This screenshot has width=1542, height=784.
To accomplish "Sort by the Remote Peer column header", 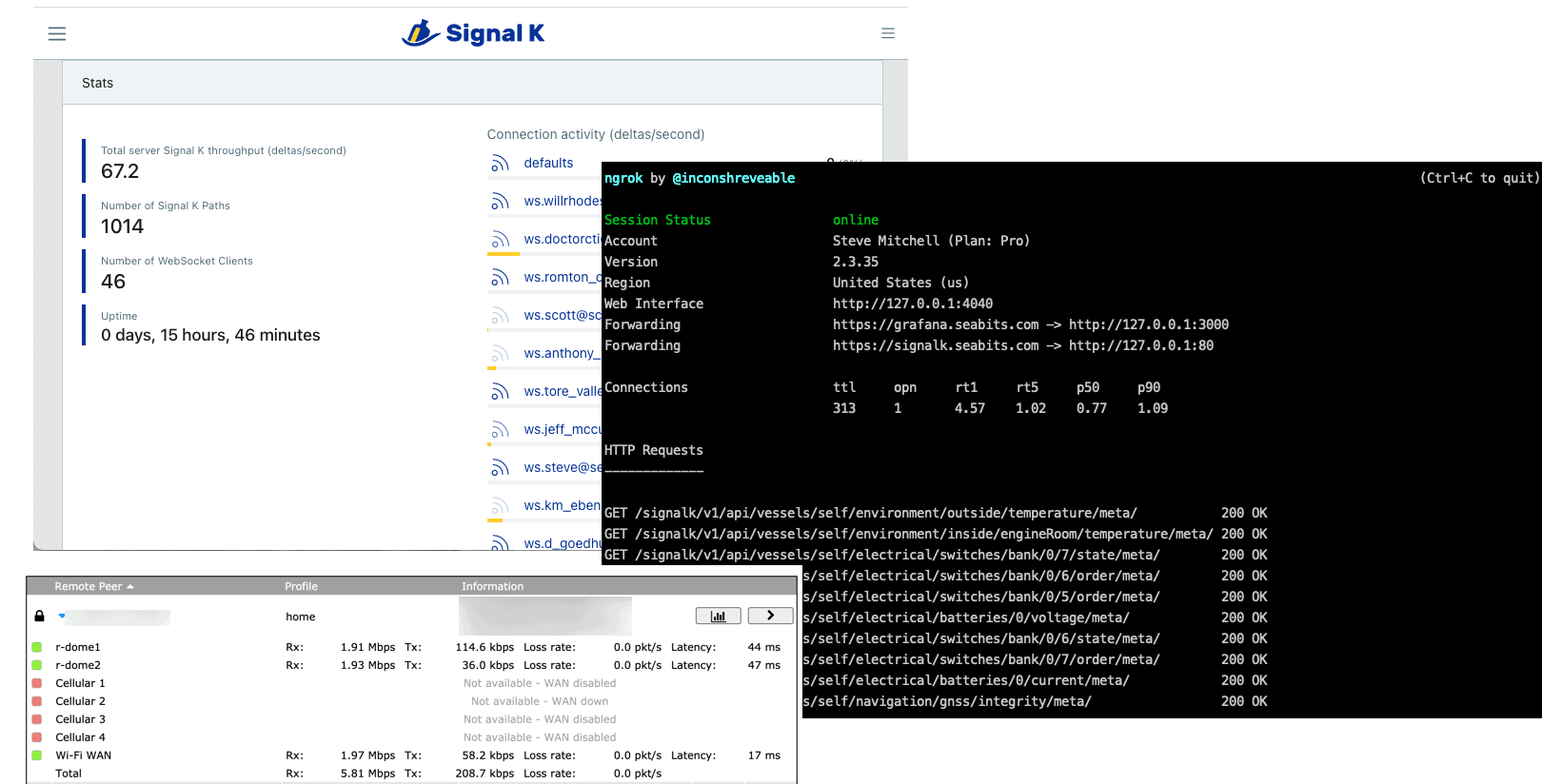I will 94,586.
